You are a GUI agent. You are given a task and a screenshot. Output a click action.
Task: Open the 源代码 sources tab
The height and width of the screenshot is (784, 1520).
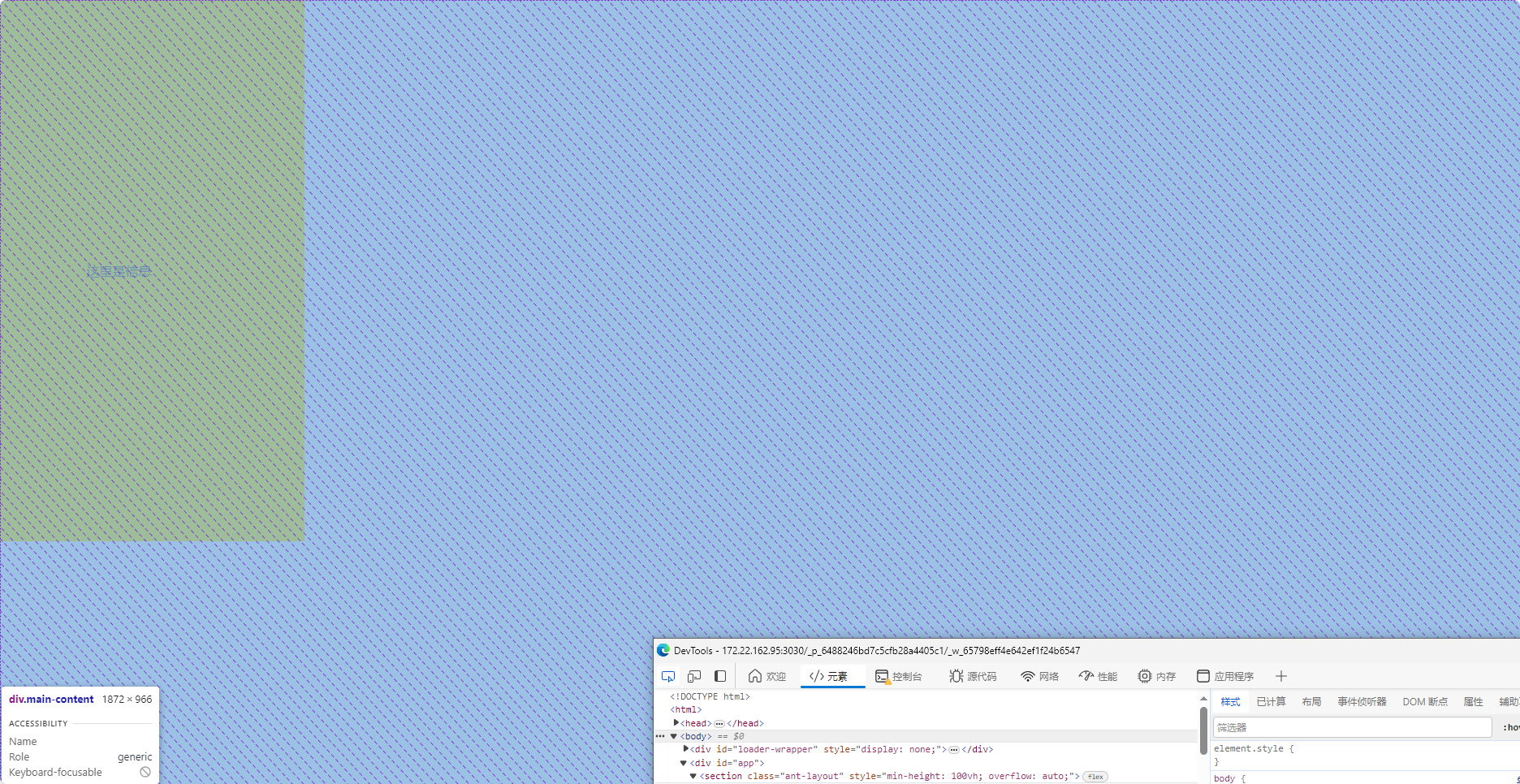click(x=973, y=676)
